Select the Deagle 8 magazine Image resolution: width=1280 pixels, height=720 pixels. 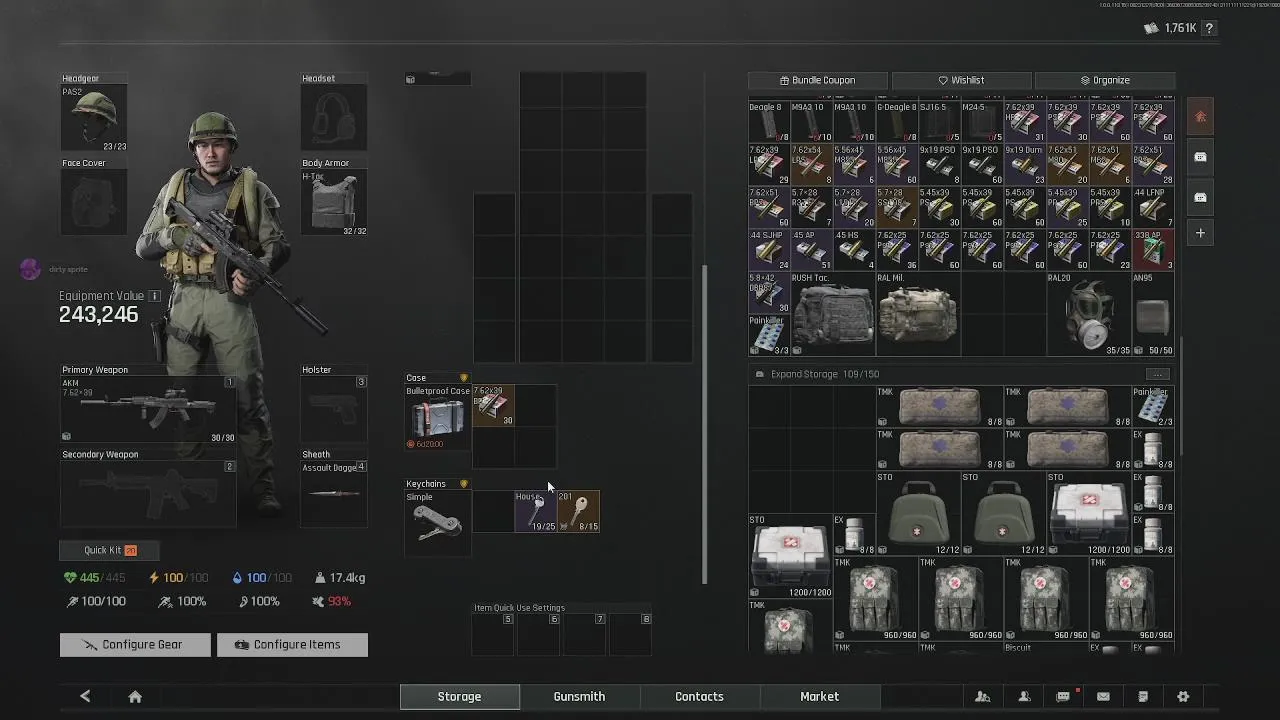click(769, 122)
